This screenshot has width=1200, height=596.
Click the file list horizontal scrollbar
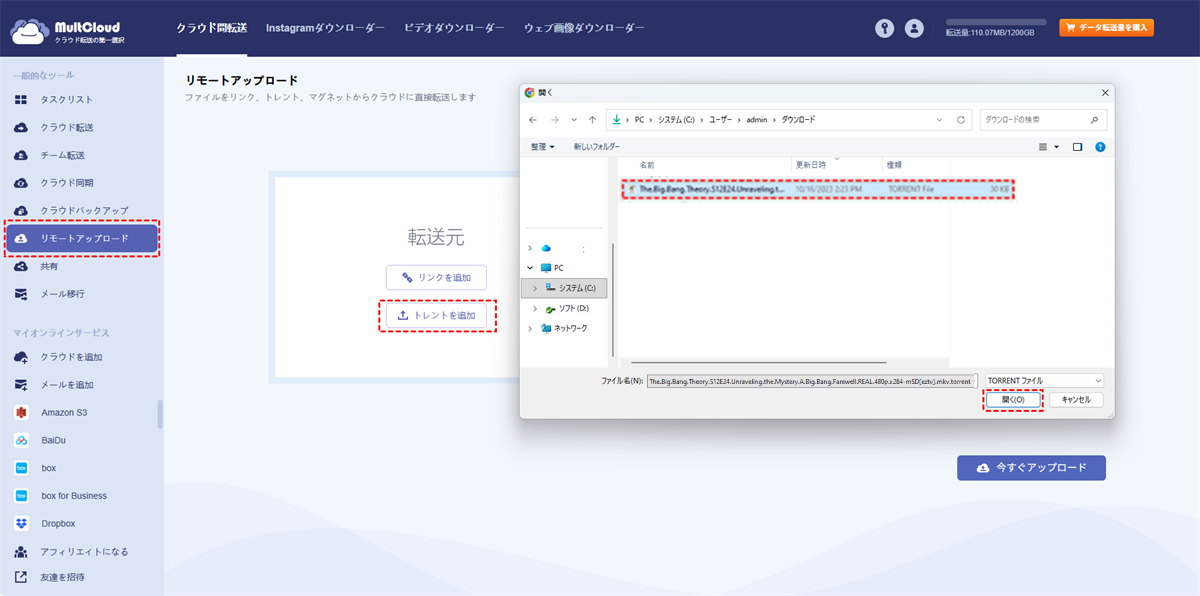click(x=759, y=362)
